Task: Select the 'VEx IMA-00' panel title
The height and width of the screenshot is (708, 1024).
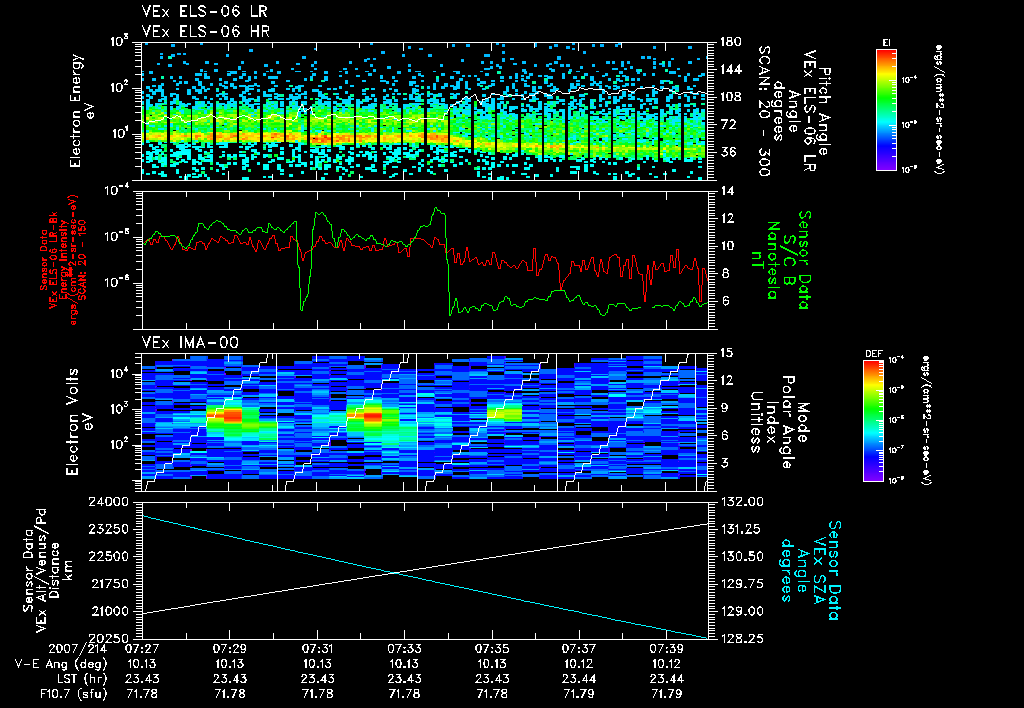Action: point(190,342)
